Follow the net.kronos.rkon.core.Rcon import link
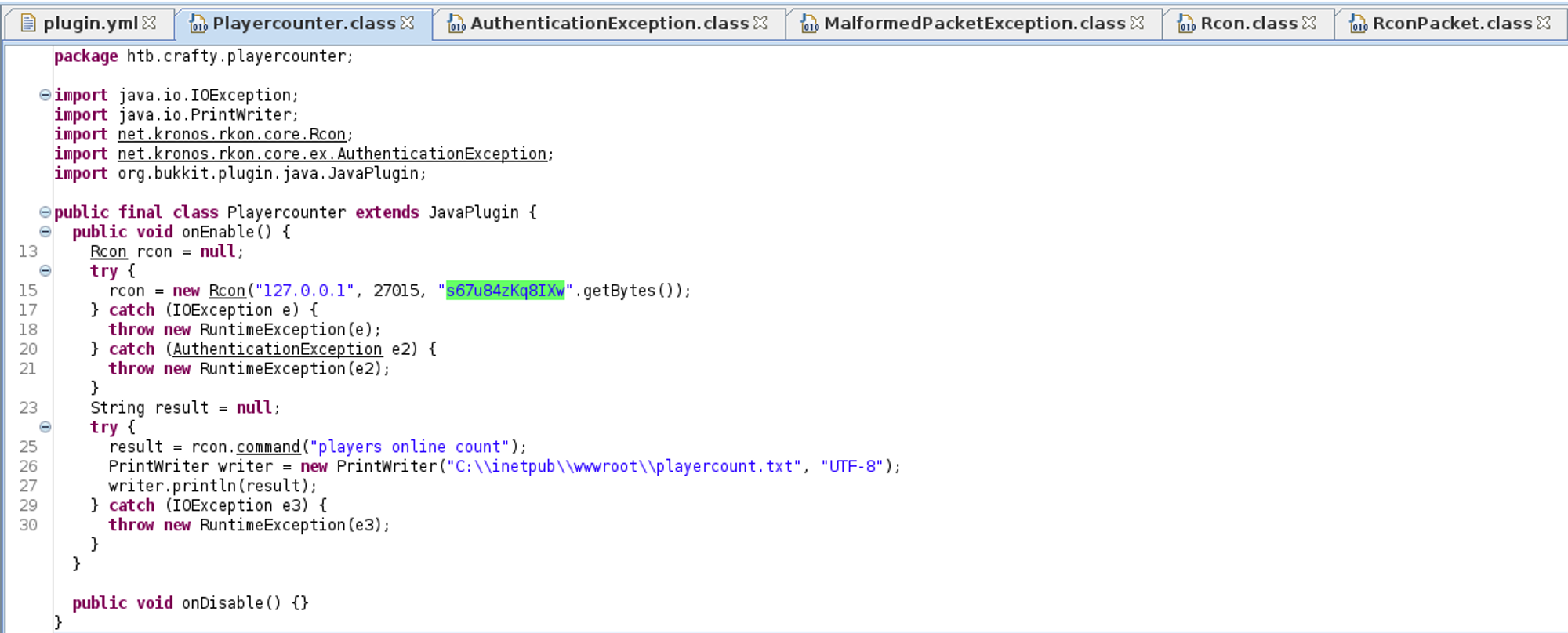This screenshot has width=1568, height=633. pyautogui.click(x=231, y=135)
